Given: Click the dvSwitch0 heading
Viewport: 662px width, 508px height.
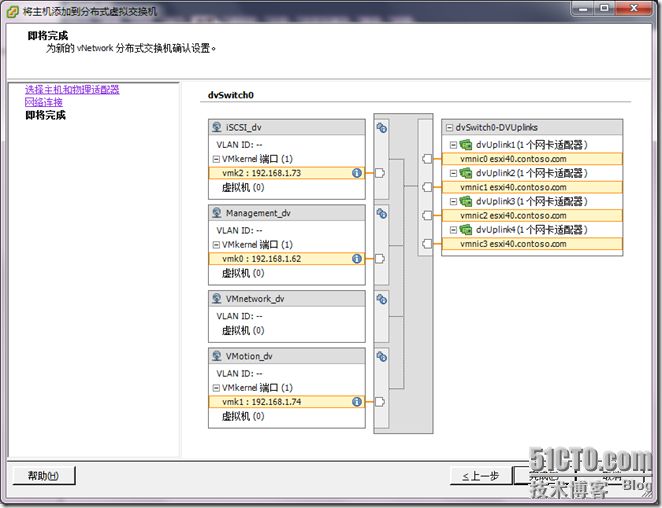Looking at the screenshot, I should [231, 95].
